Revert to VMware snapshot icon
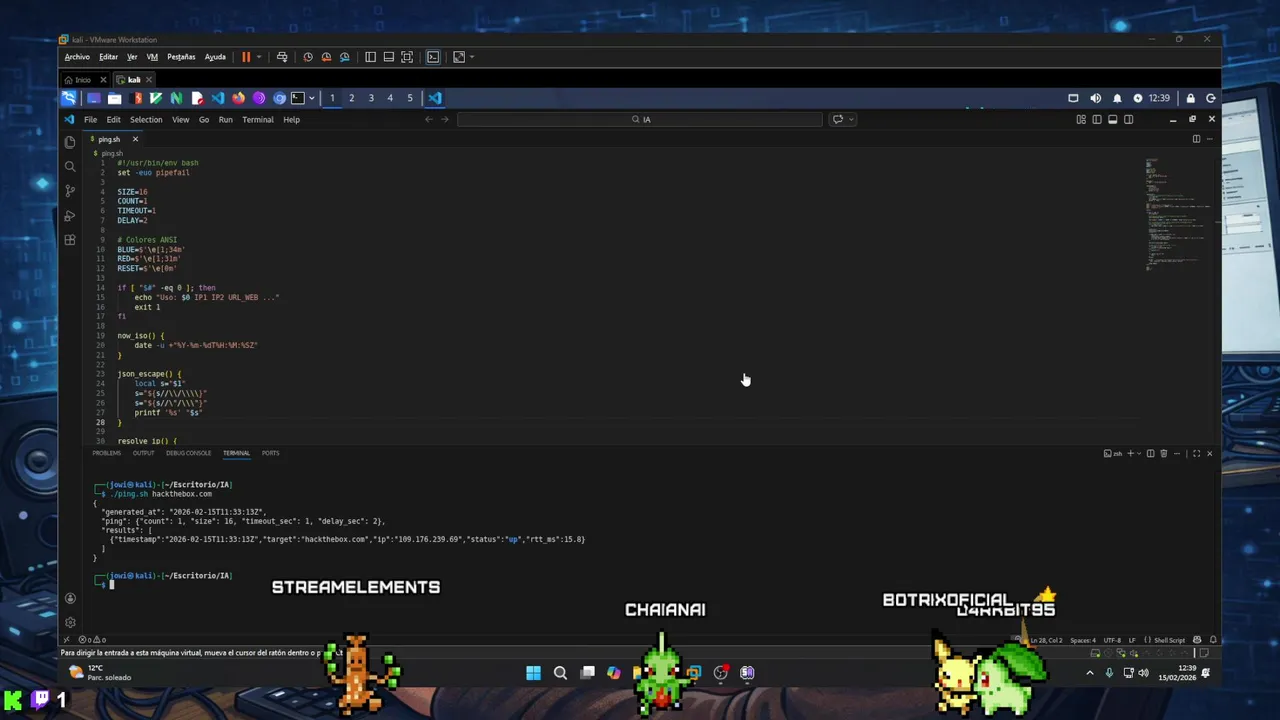Viewport: 1280px width, 720px height. click(326, 57)
